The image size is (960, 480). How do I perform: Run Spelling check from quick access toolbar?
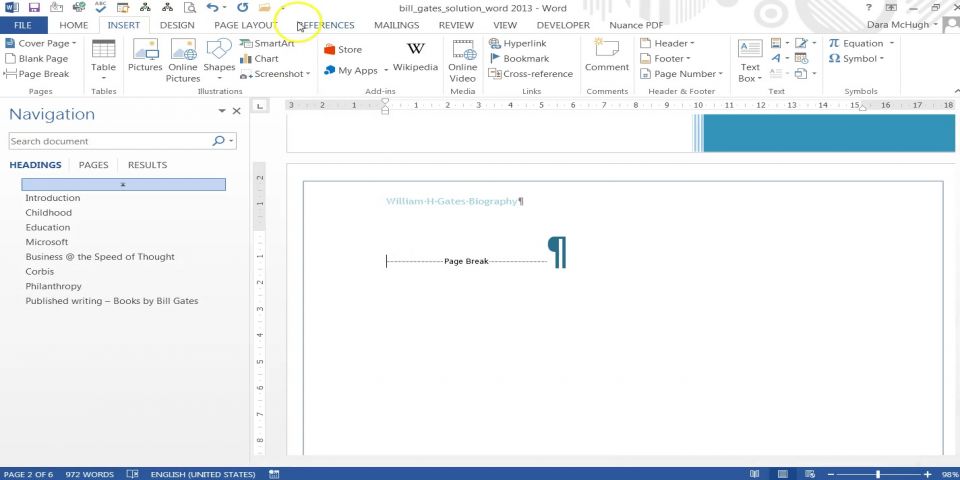click(x=100, y=7)
